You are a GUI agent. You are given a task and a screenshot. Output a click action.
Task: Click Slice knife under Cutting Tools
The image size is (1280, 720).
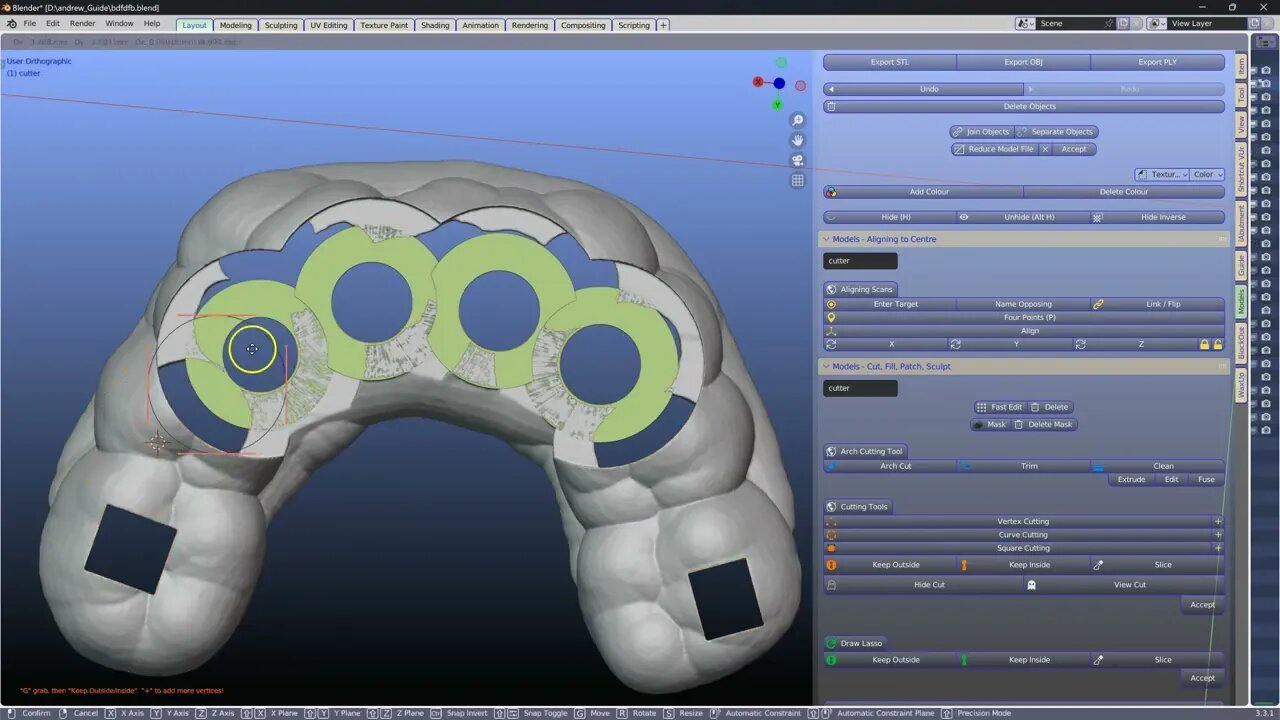[x=1157, y=565]
